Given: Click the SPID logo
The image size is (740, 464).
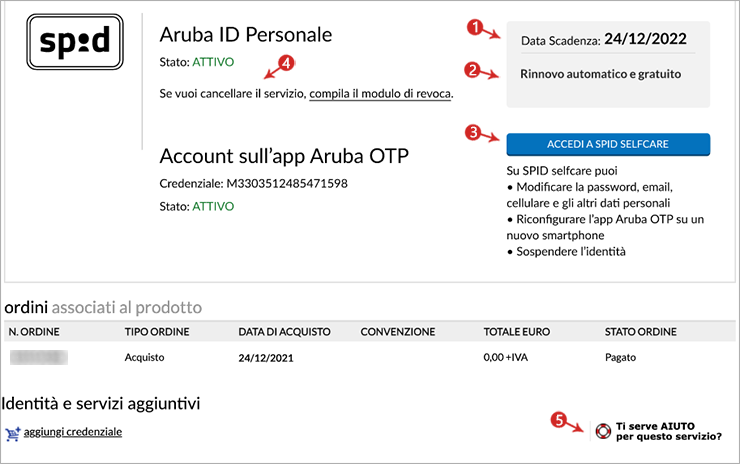Looking at the screenshot, I should pyautogui.click(x=75, y=42).
